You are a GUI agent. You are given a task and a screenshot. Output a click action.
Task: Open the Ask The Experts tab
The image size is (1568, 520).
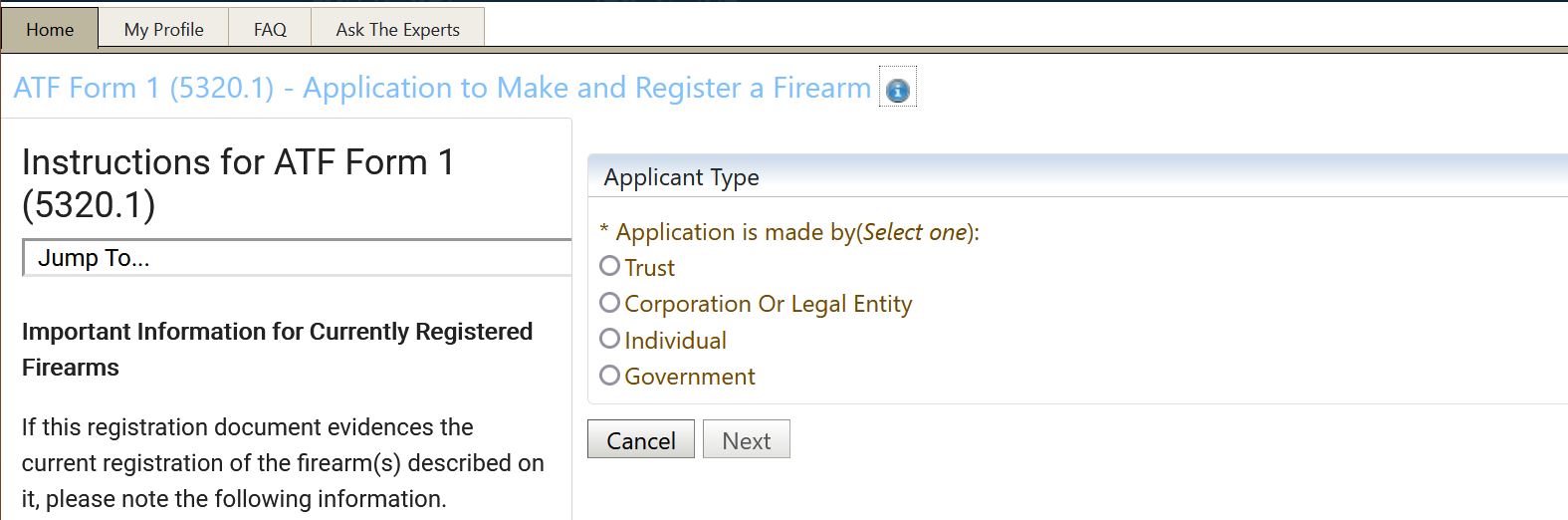398,29
